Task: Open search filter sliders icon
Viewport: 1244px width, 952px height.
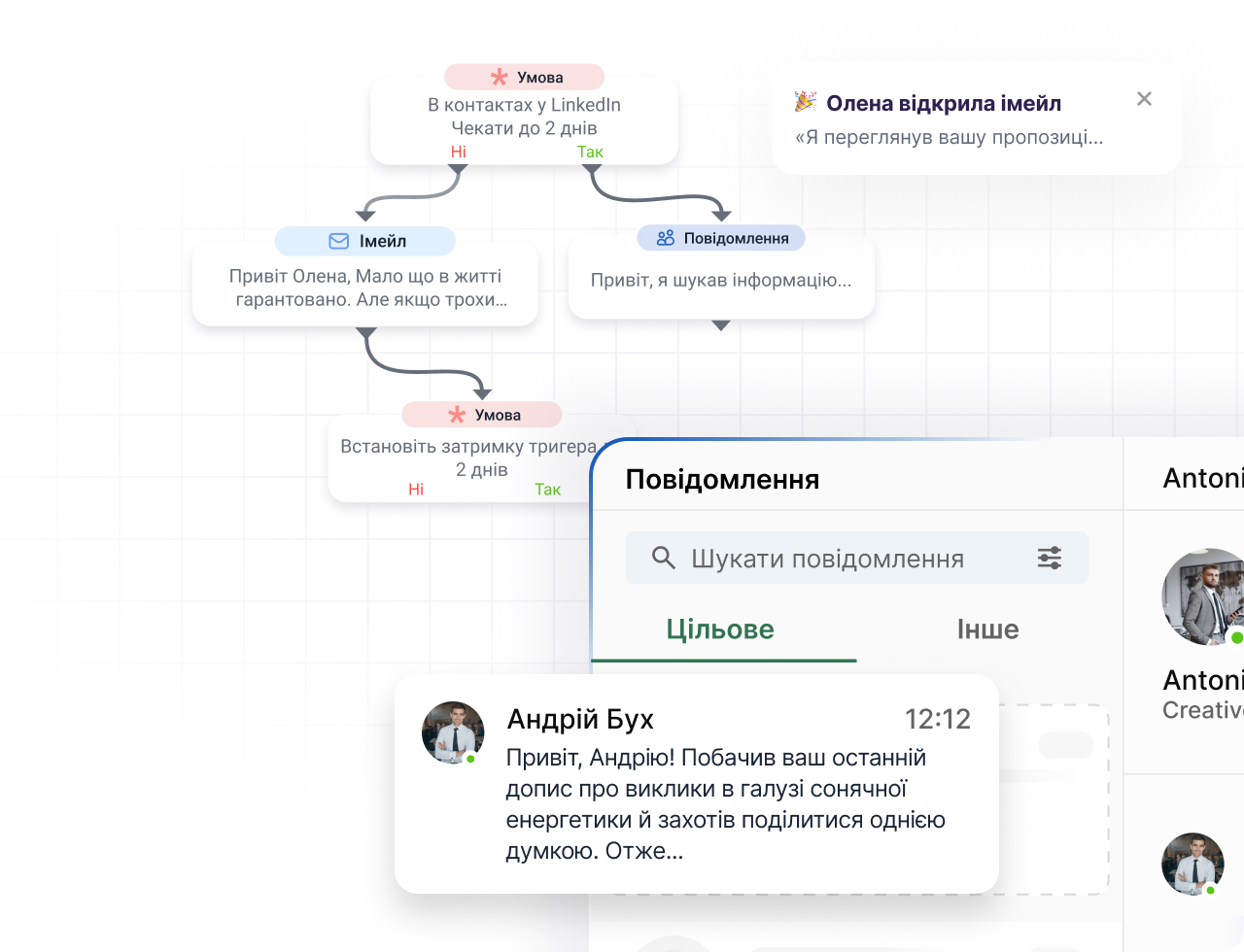Action: click(1050, 558)
